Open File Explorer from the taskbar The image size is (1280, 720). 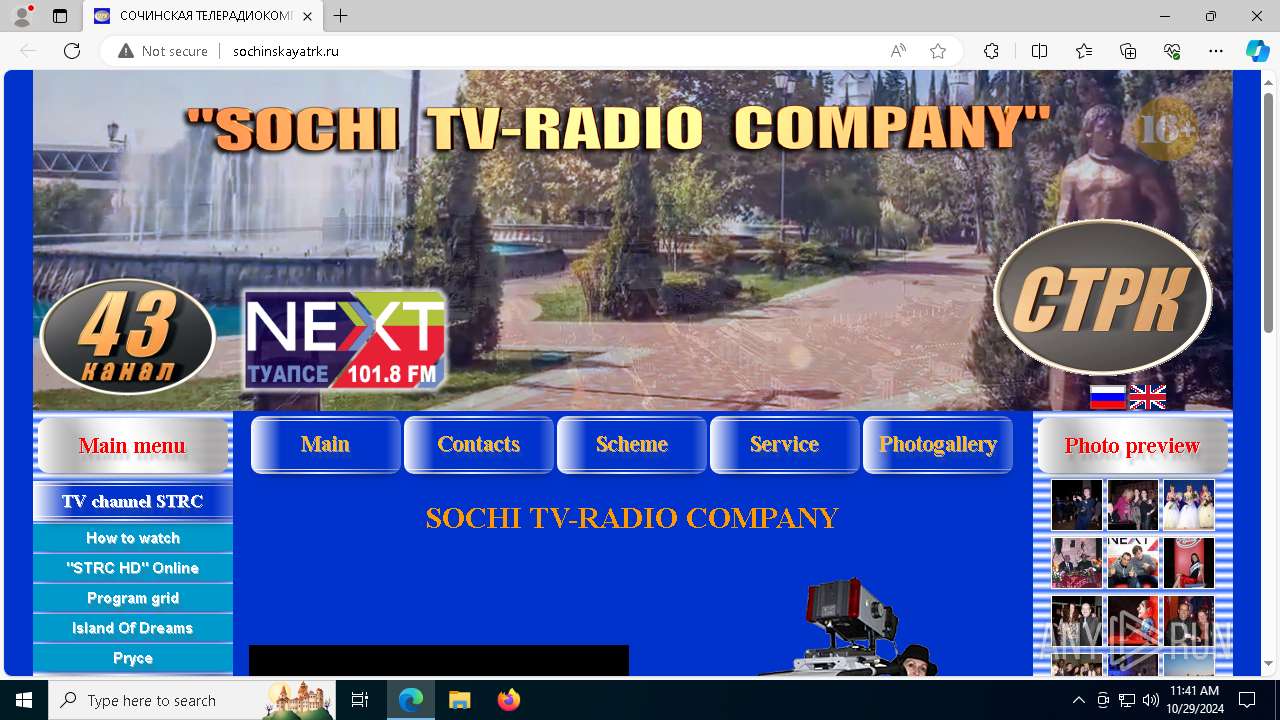pos(459,700)
